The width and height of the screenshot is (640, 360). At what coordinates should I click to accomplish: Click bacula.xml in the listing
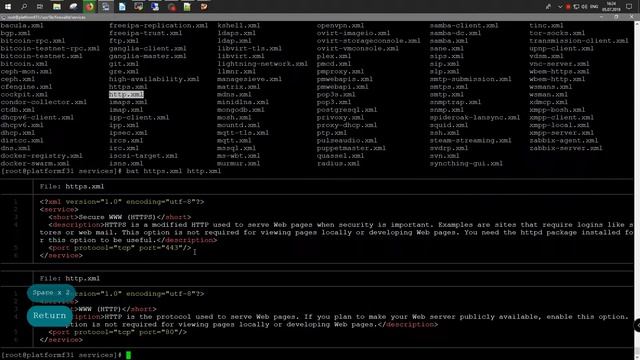(22, 25)
